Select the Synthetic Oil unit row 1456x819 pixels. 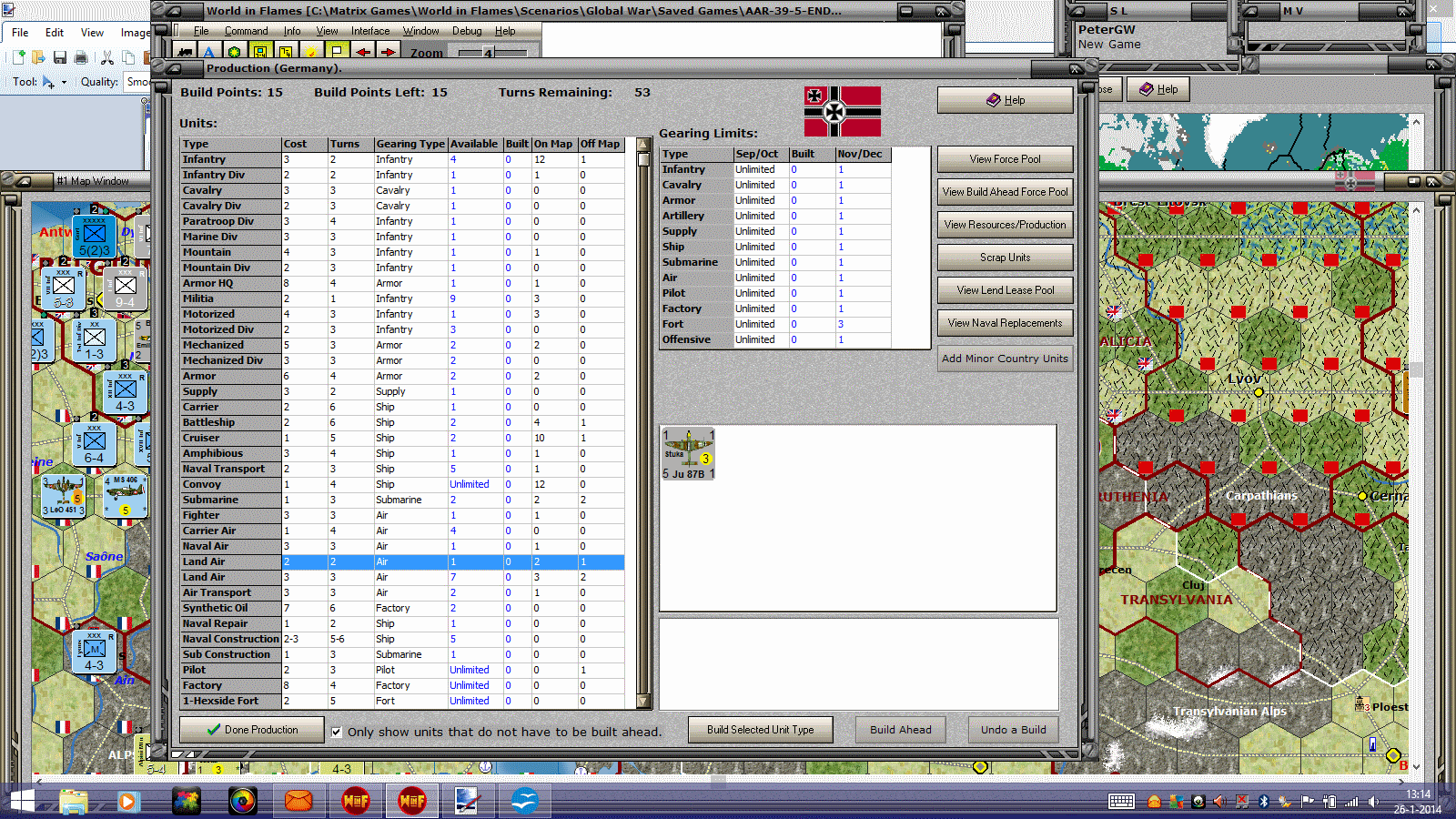pos(402,609)
